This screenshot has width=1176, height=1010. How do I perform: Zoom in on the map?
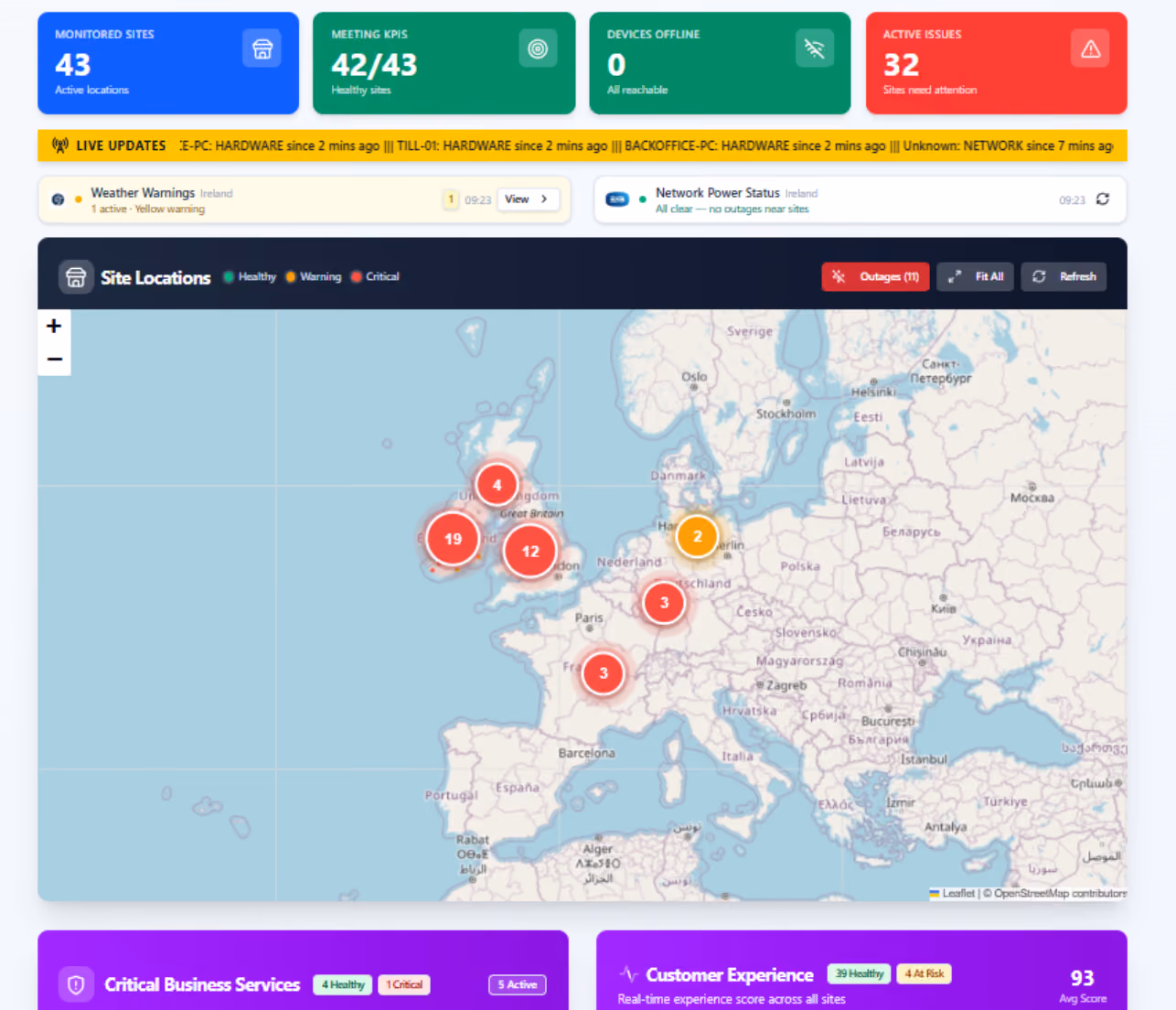pos(54,326)
